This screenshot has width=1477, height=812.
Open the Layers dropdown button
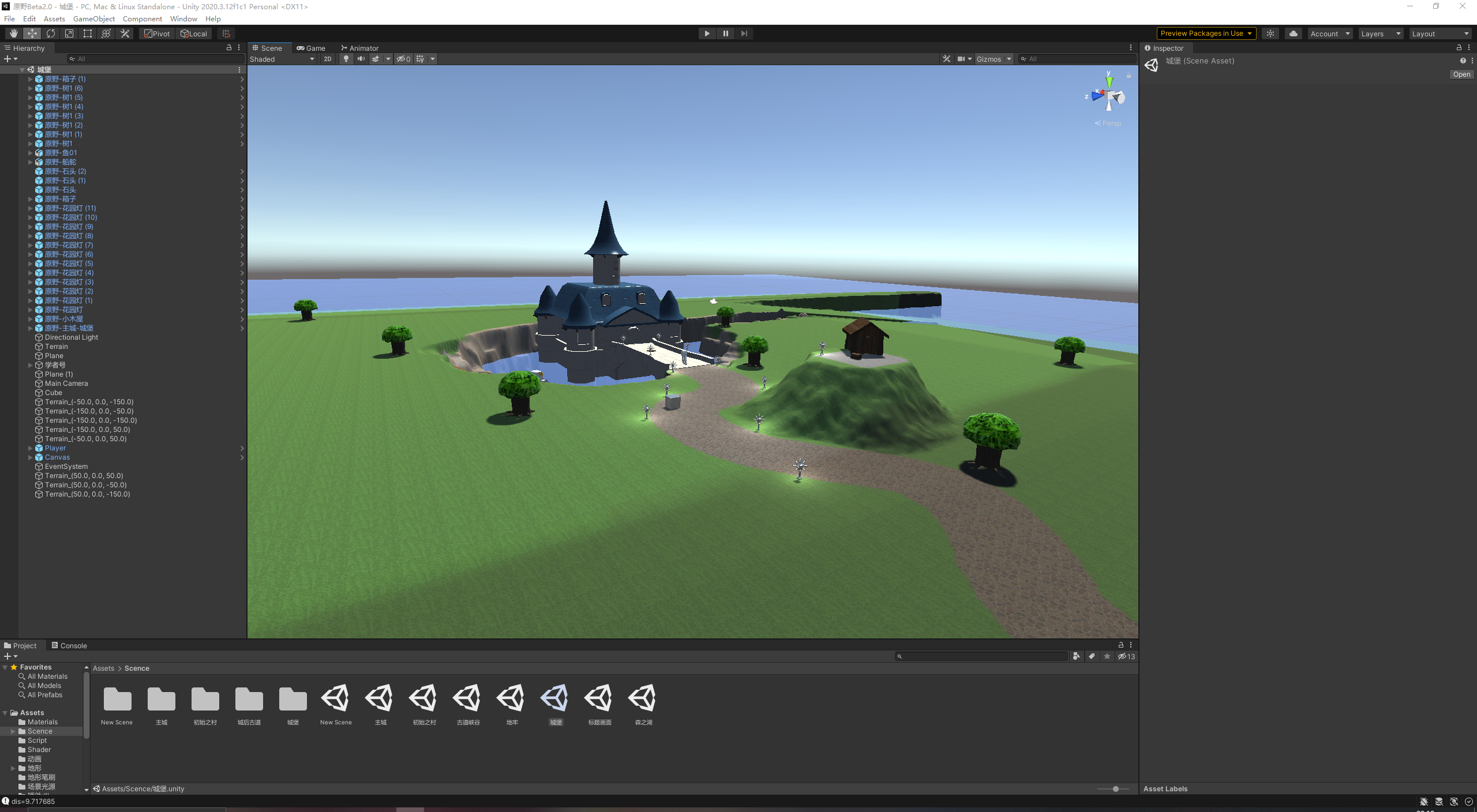point(1380,33)
